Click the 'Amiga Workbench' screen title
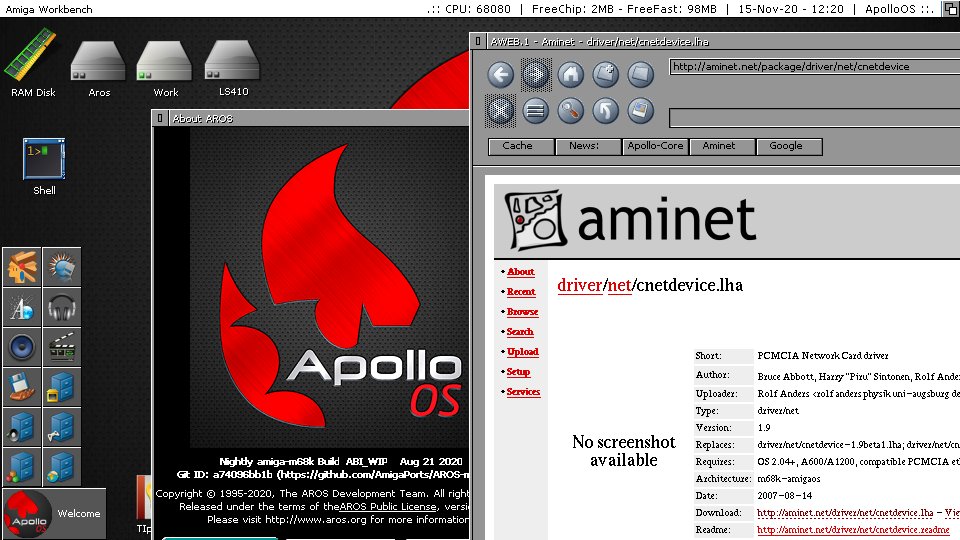 (x=49, y=9)
